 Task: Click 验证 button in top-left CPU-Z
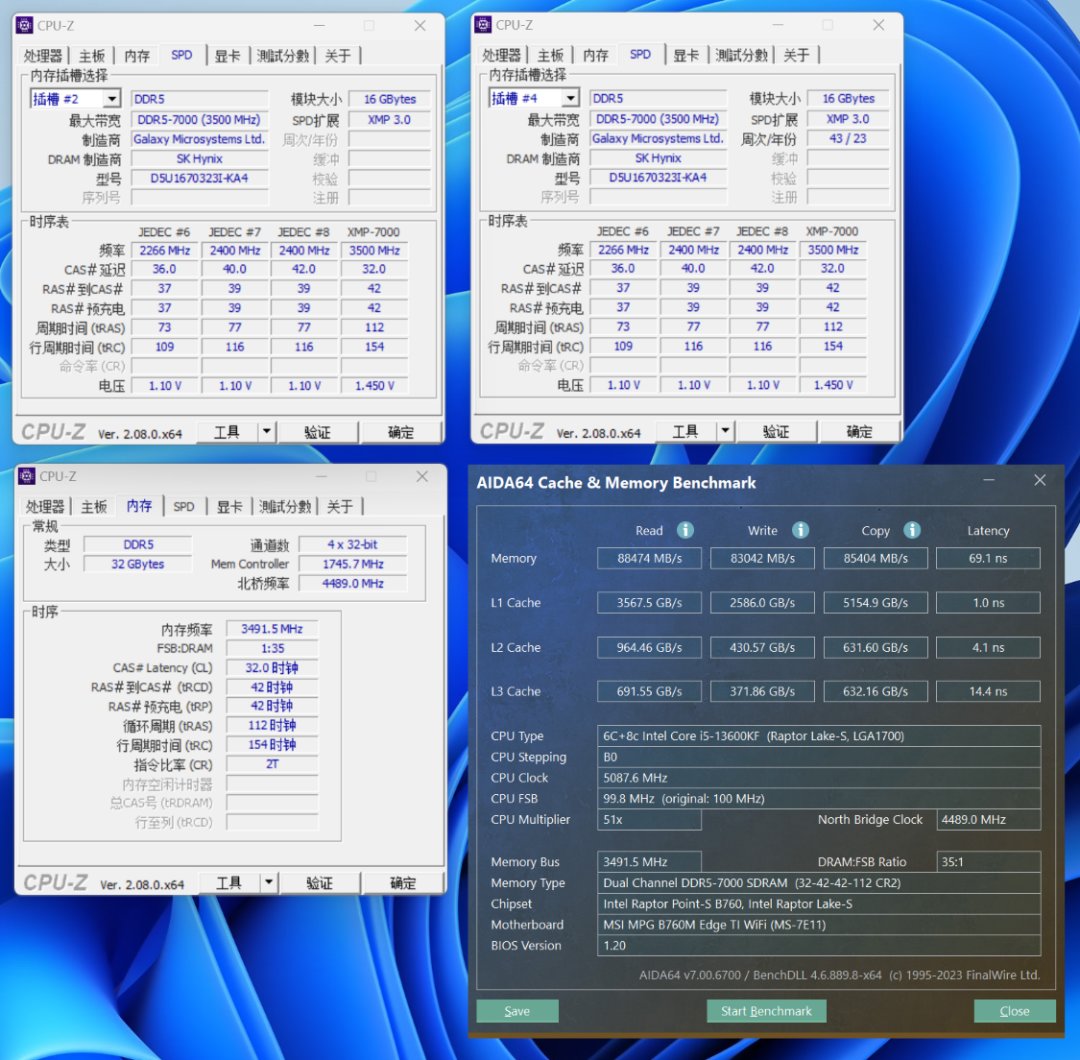coord(318,432)
